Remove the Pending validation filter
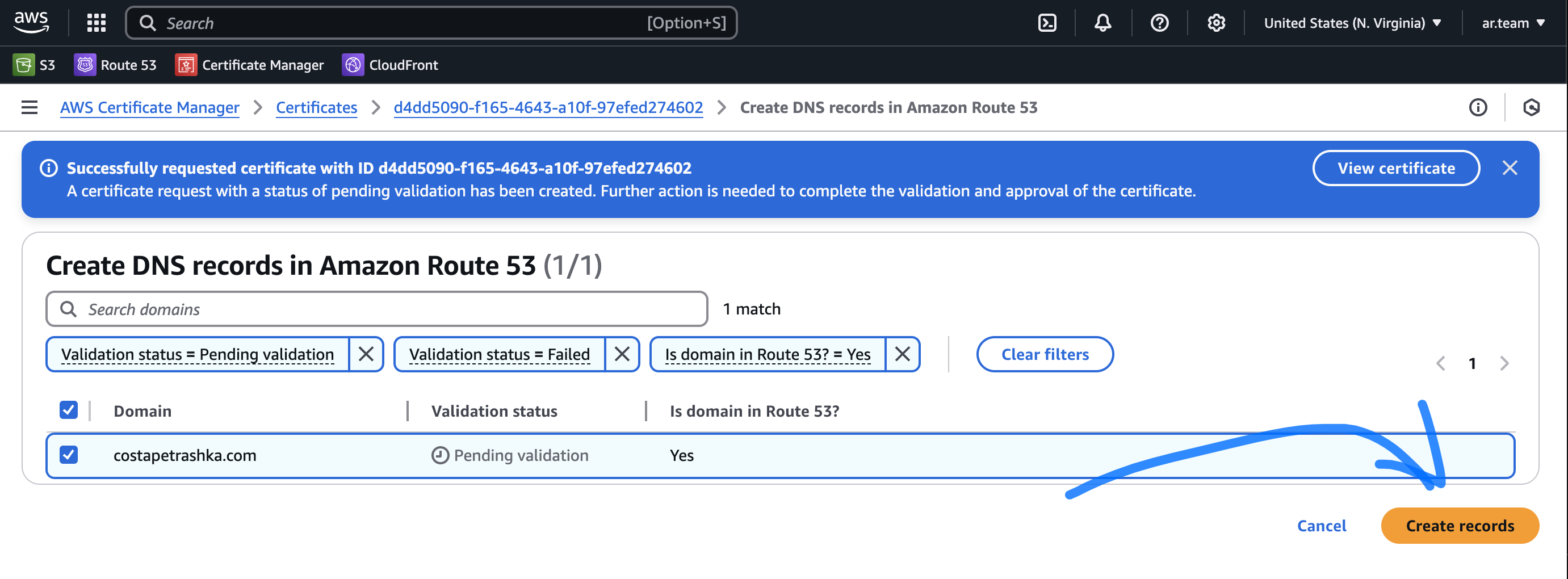This screenshot has width=1568, height=579. pyautogui.click(x=366, y=354)
